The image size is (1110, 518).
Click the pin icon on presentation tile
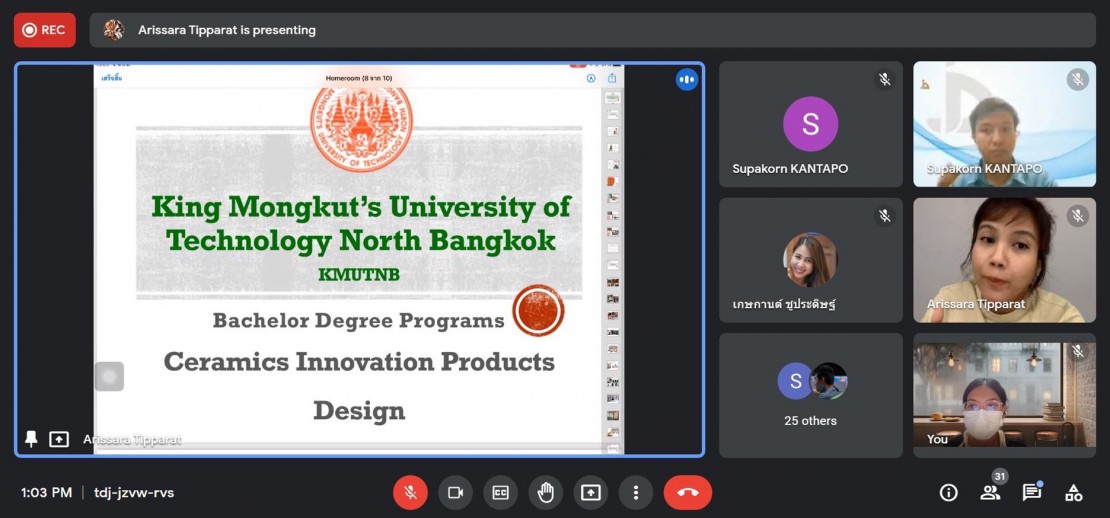tap(31, 439)
